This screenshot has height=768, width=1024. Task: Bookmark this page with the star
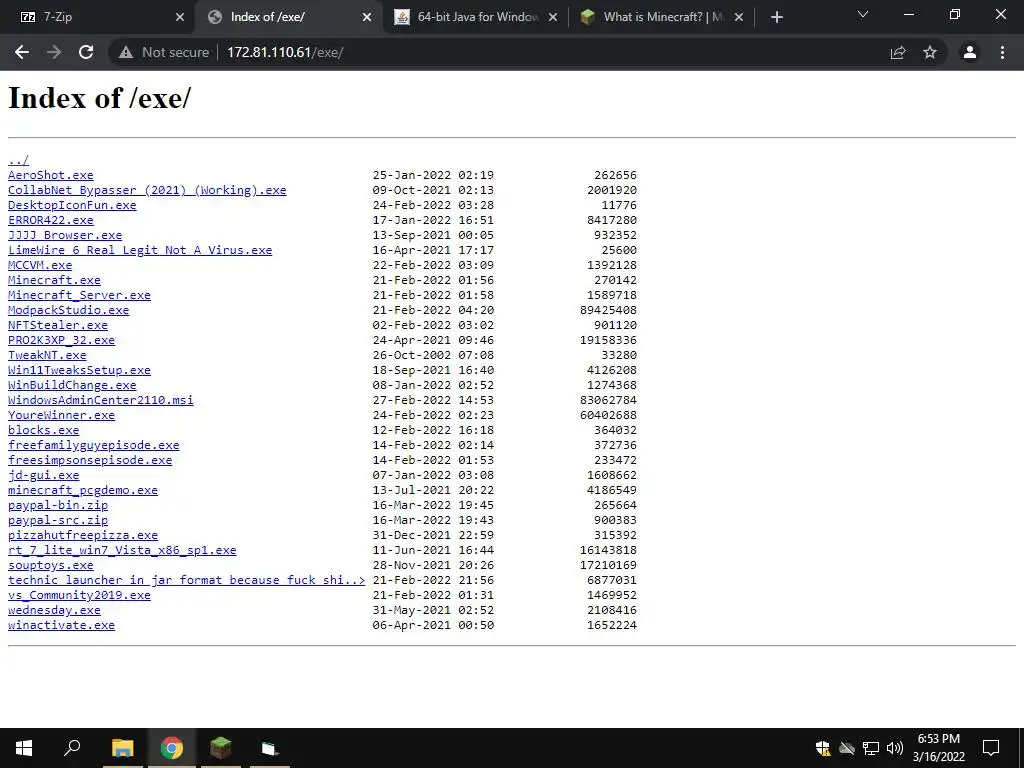point(930,52)
